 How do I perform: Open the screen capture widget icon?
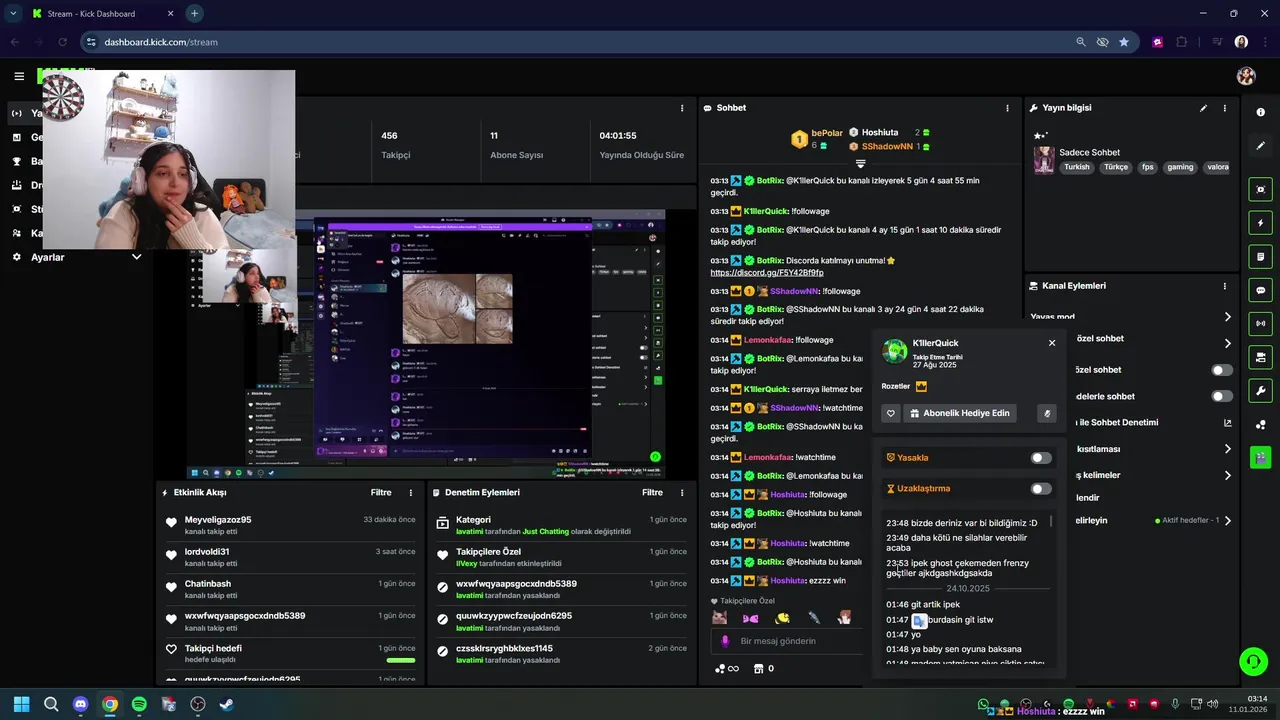[1260, 189]
